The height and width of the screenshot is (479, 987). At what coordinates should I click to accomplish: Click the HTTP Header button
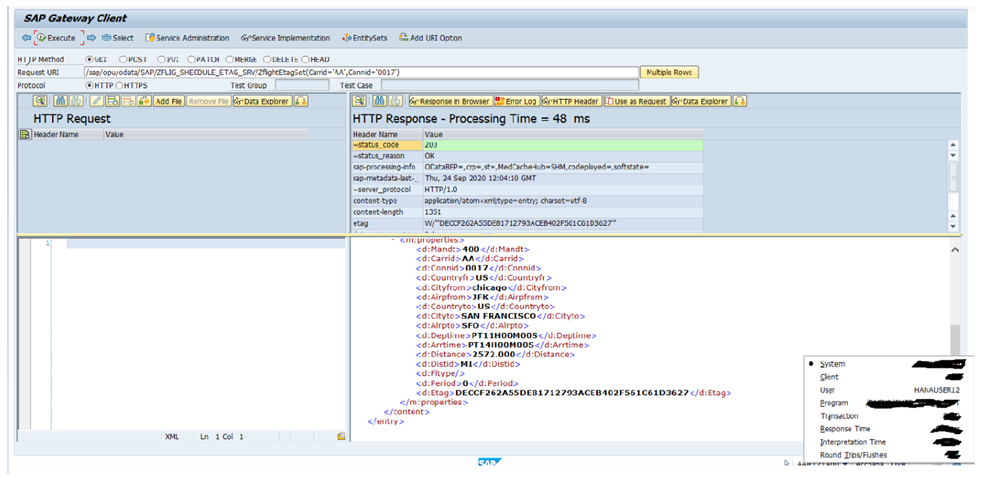click(x=572, y=101)
